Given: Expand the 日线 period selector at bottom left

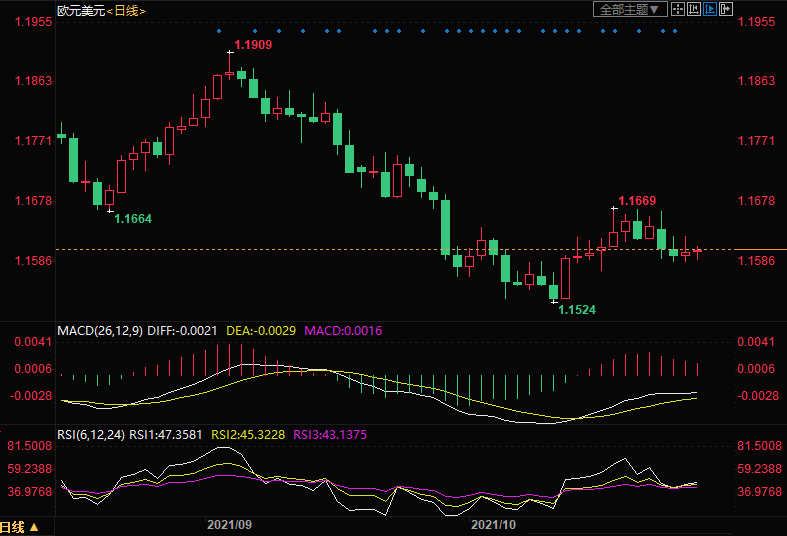Looking at the screenshot, I should pyautogui.click(x=20, y=527).
